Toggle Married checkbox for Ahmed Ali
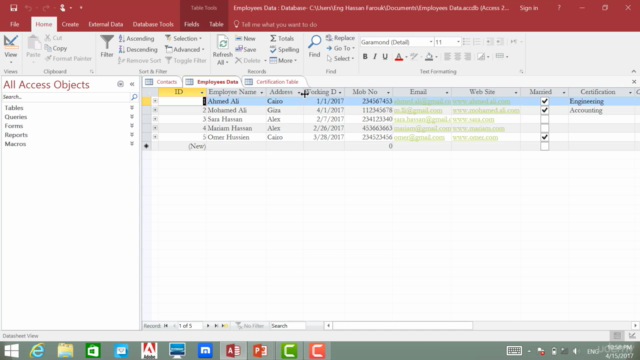 coord(544,101)
